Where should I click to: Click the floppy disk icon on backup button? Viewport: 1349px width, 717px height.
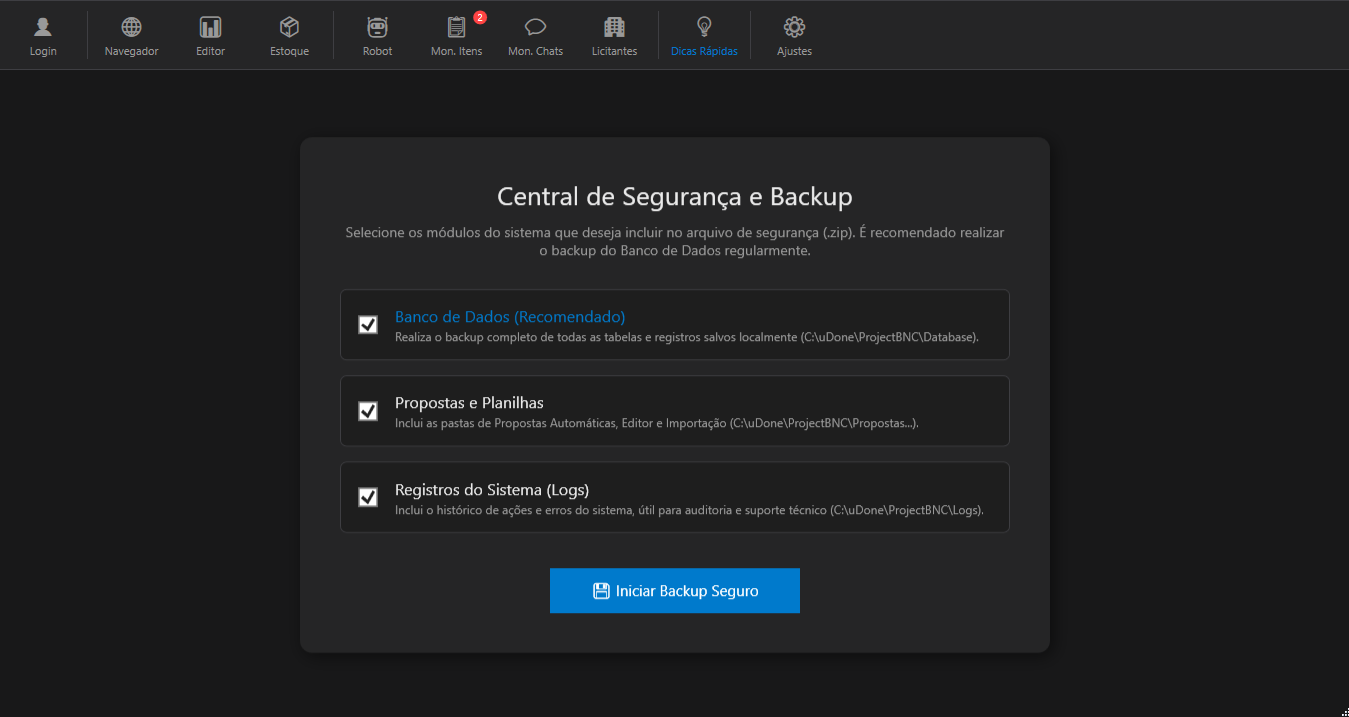pos(601,591)
